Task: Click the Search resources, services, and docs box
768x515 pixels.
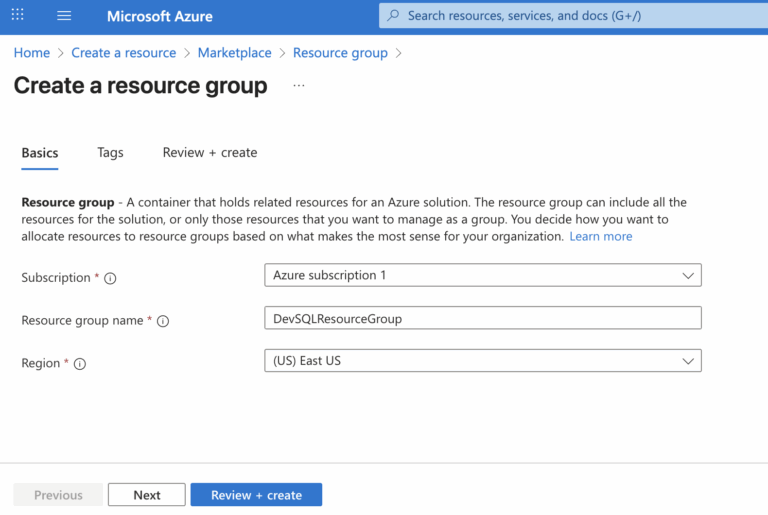Action: pos(573,16)
